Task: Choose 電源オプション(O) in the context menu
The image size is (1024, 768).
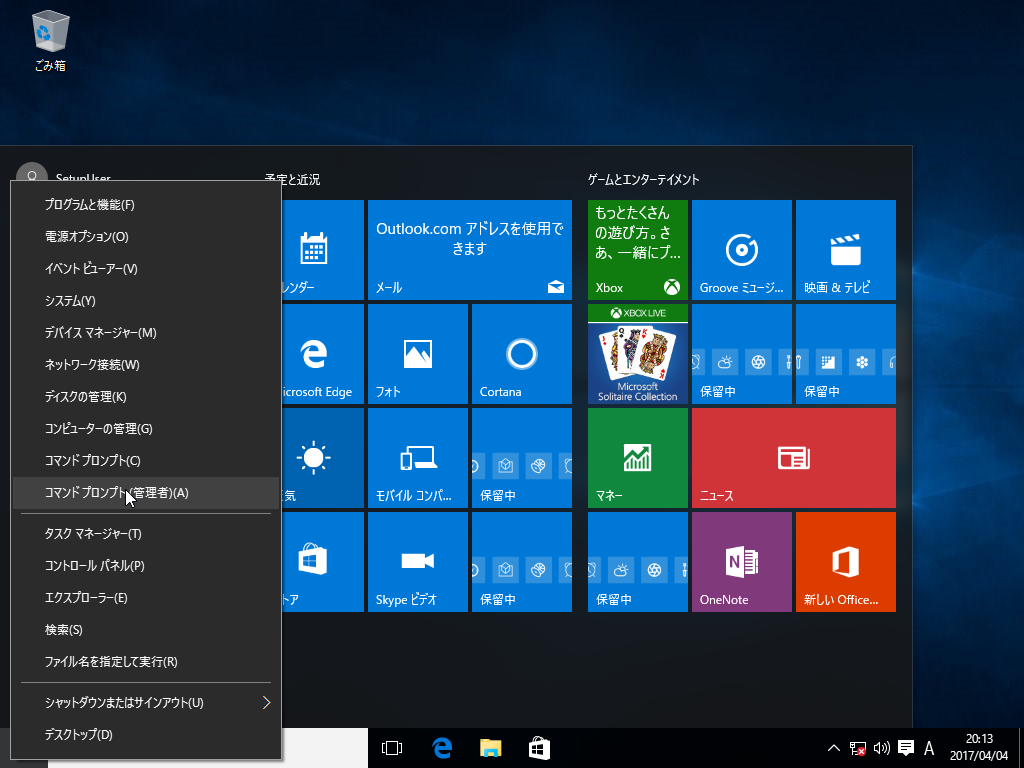Action: tap(146, 237)
